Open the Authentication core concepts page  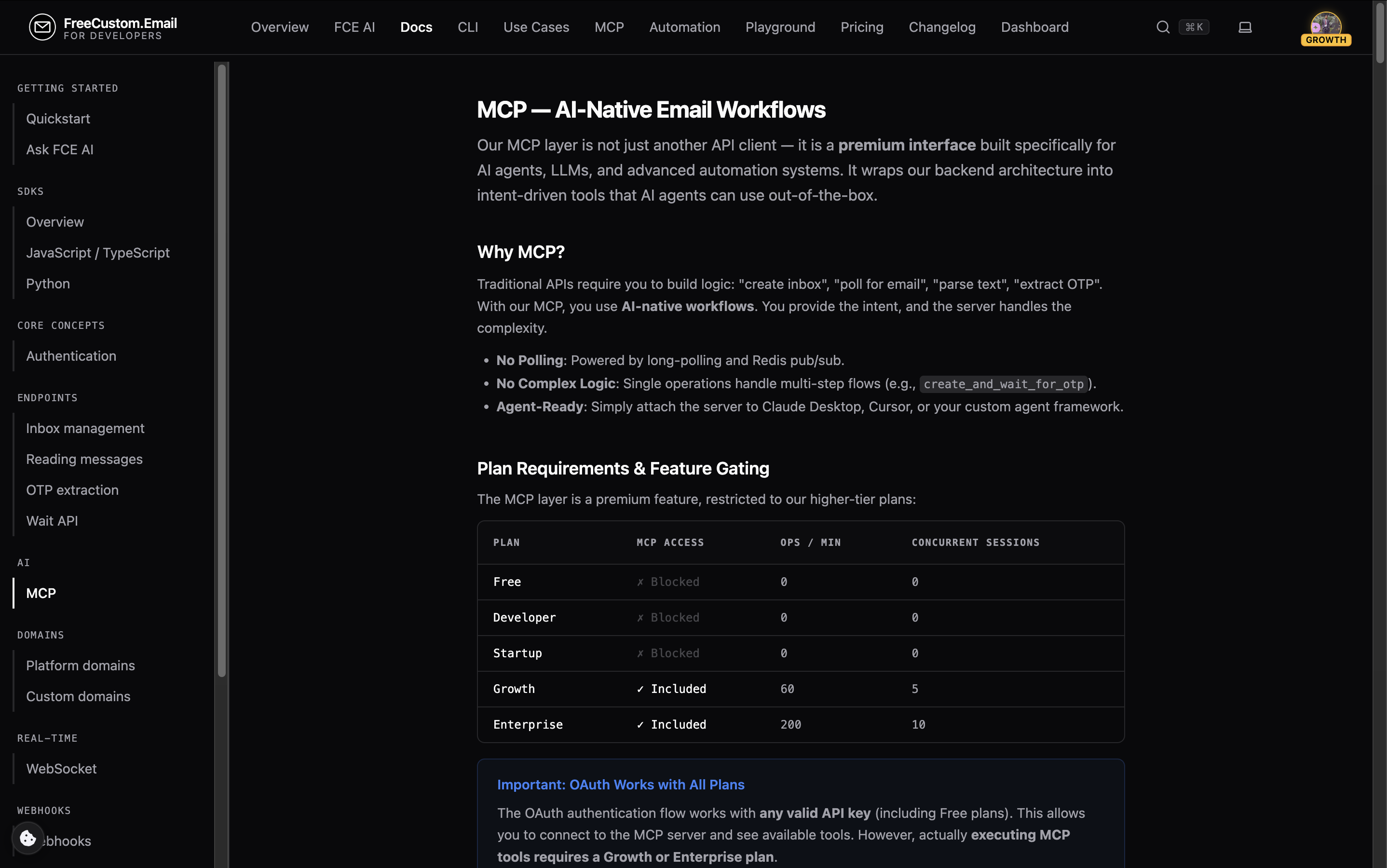[71, 356]
